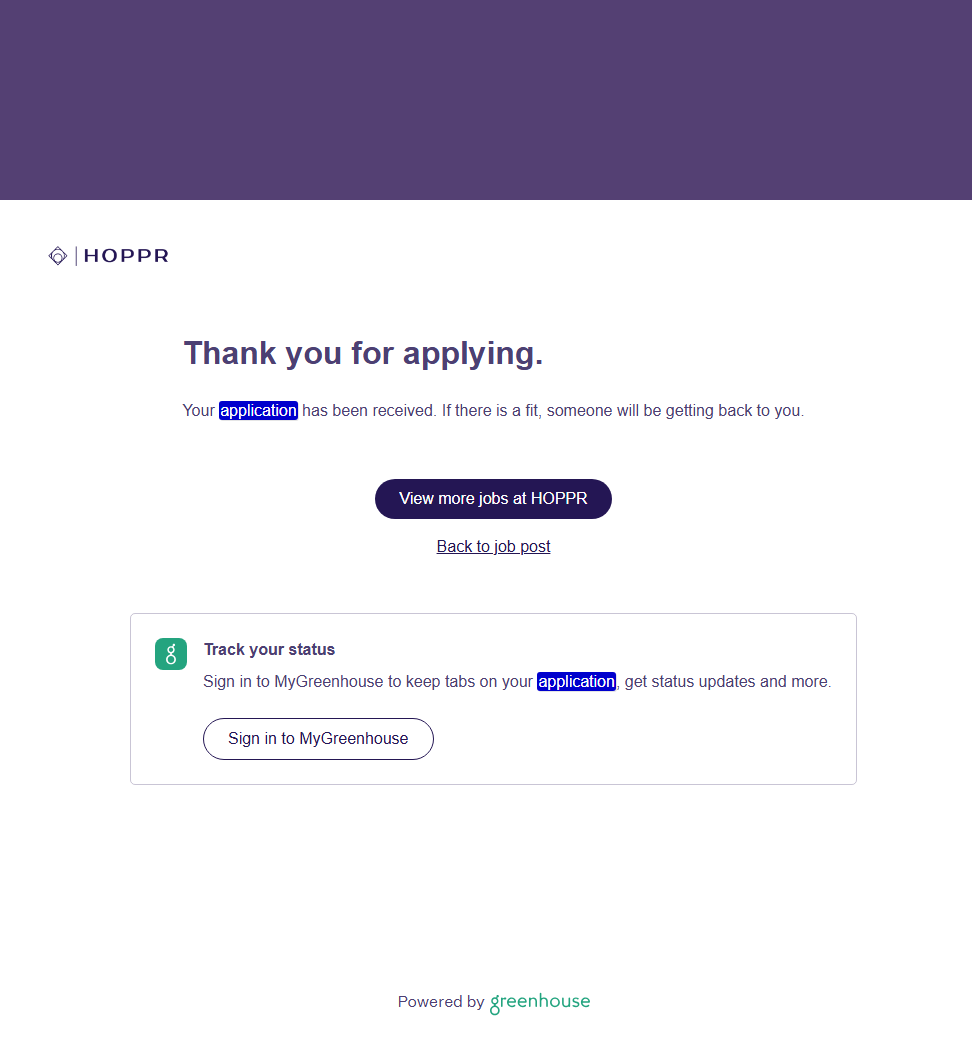Click the "get status updates and more" text

[727, 682]
